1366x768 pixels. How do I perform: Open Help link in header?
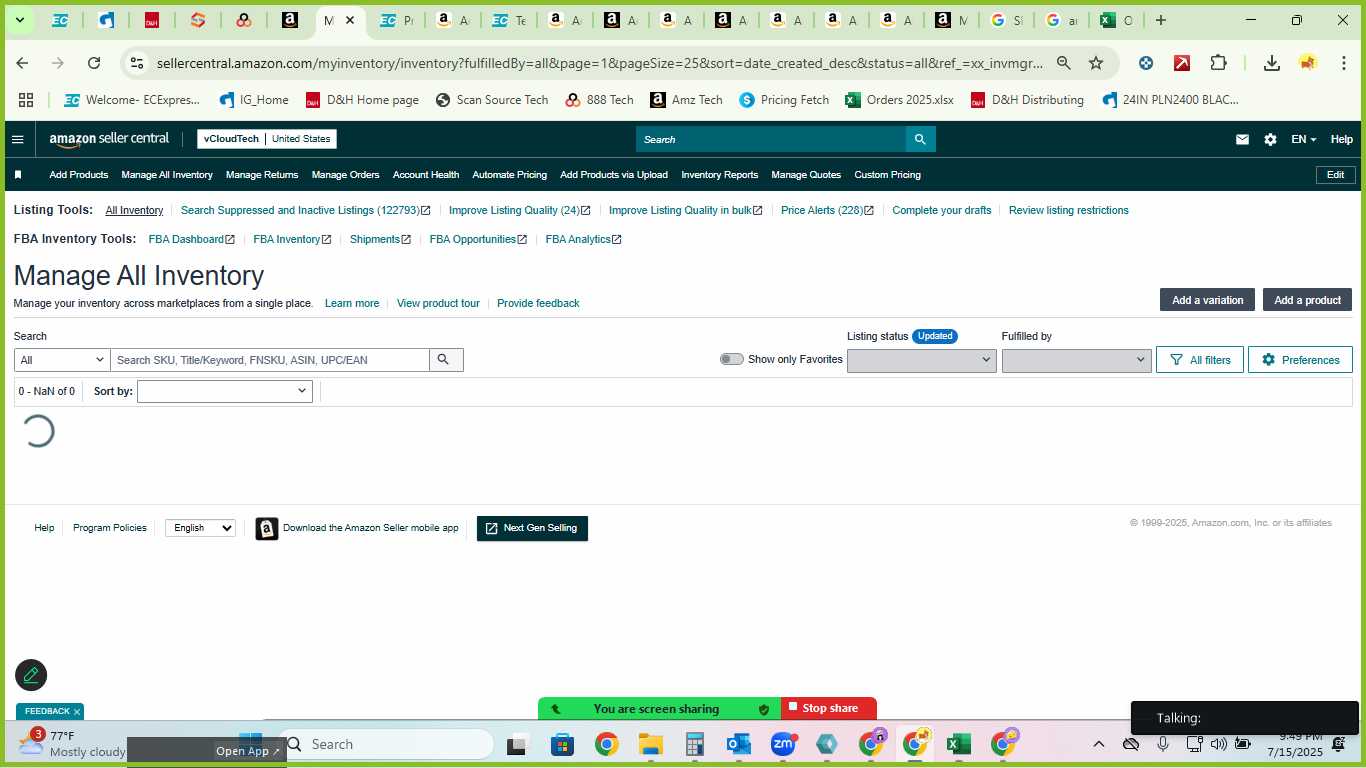coord(1341,139)
